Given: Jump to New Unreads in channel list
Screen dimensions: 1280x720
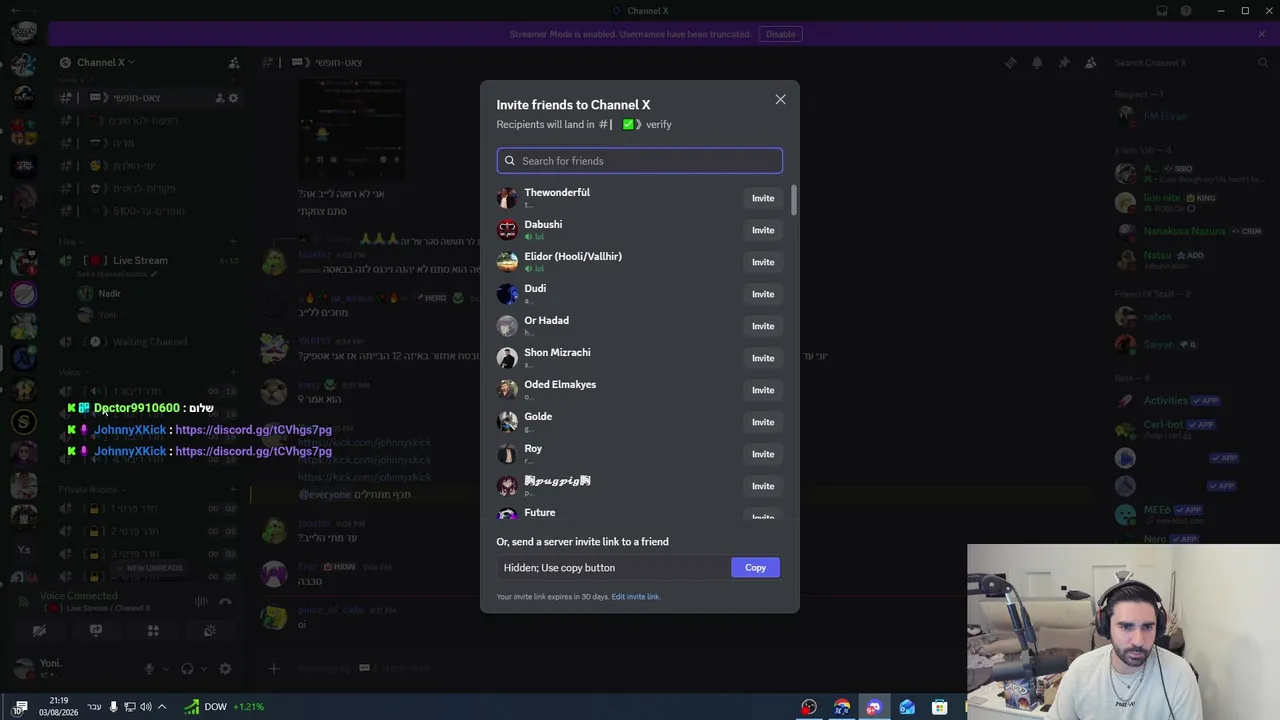Looking at the screenshot, I should click(x=149, y=568).
